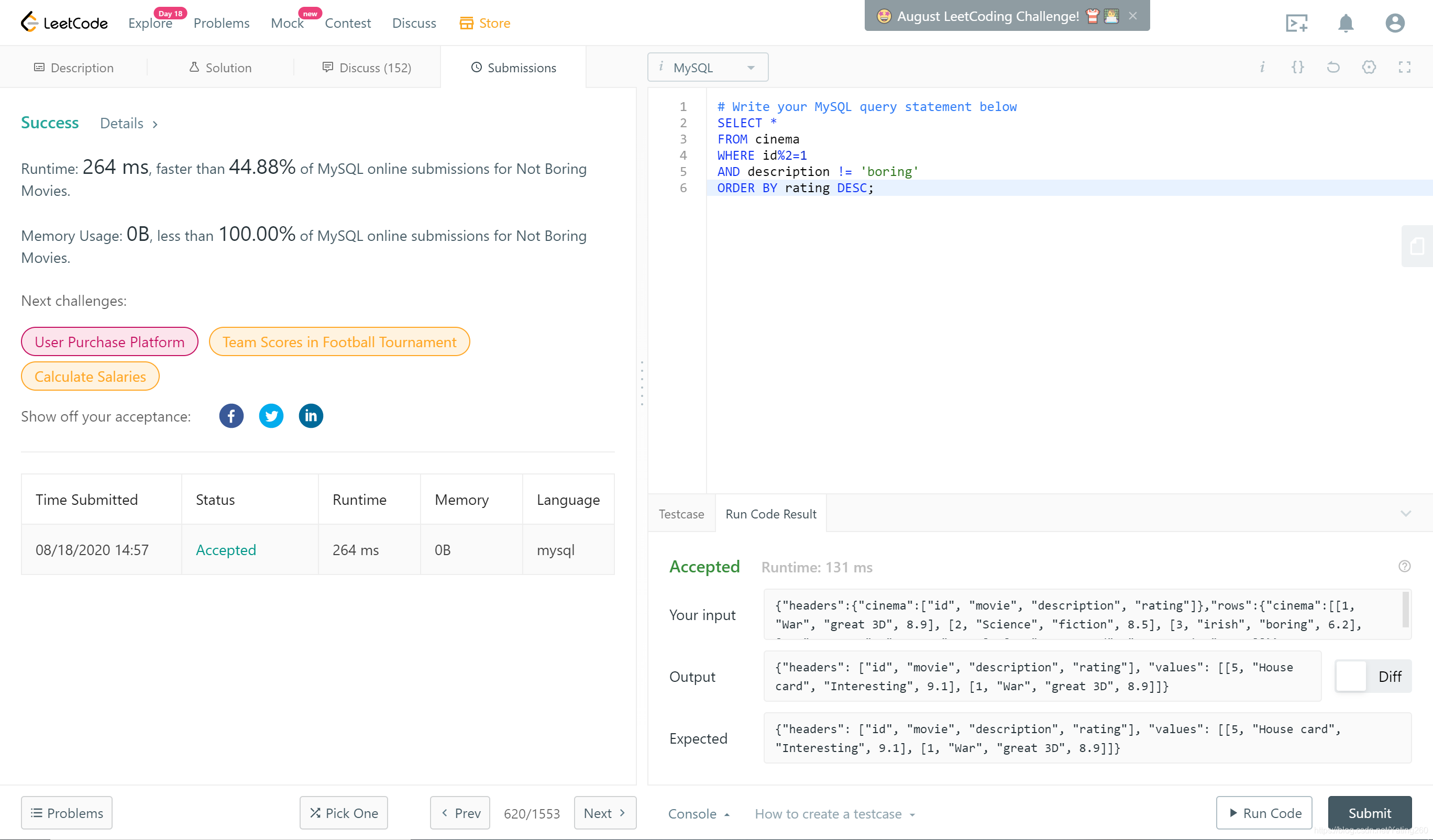Reset code to default with revert icon
The image size is (1433, 840).
point(1333,68)
